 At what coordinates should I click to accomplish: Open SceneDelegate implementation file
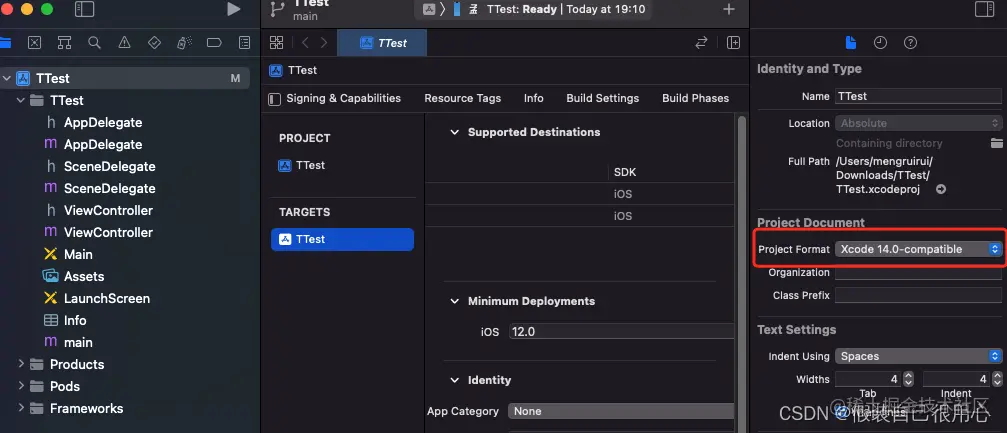[x=109, y=188]
